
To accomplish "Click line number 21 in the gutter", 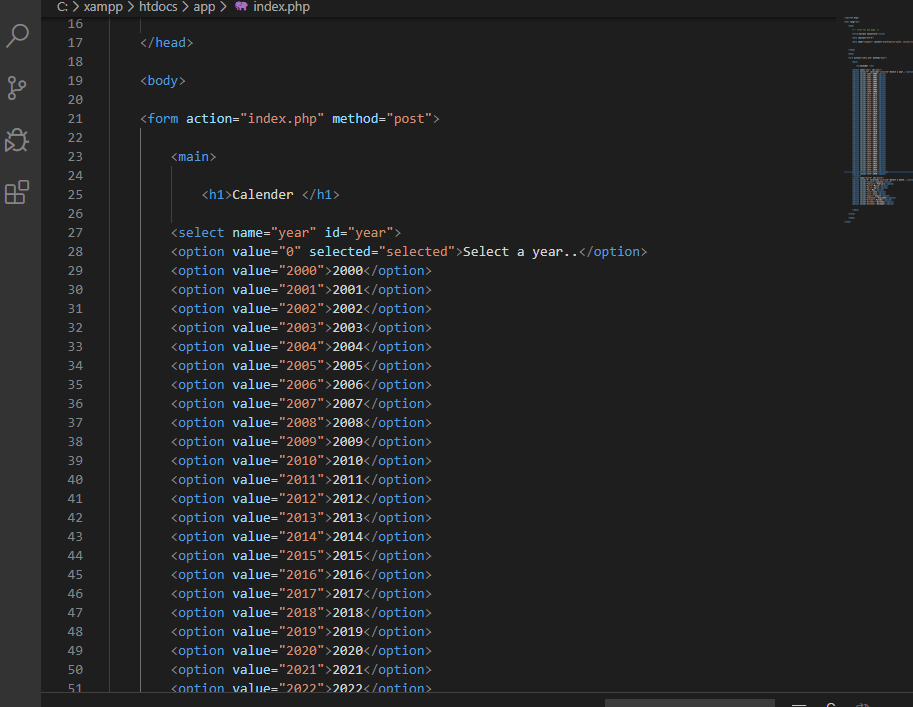I will pyautogui.click(x=75, y=119).
